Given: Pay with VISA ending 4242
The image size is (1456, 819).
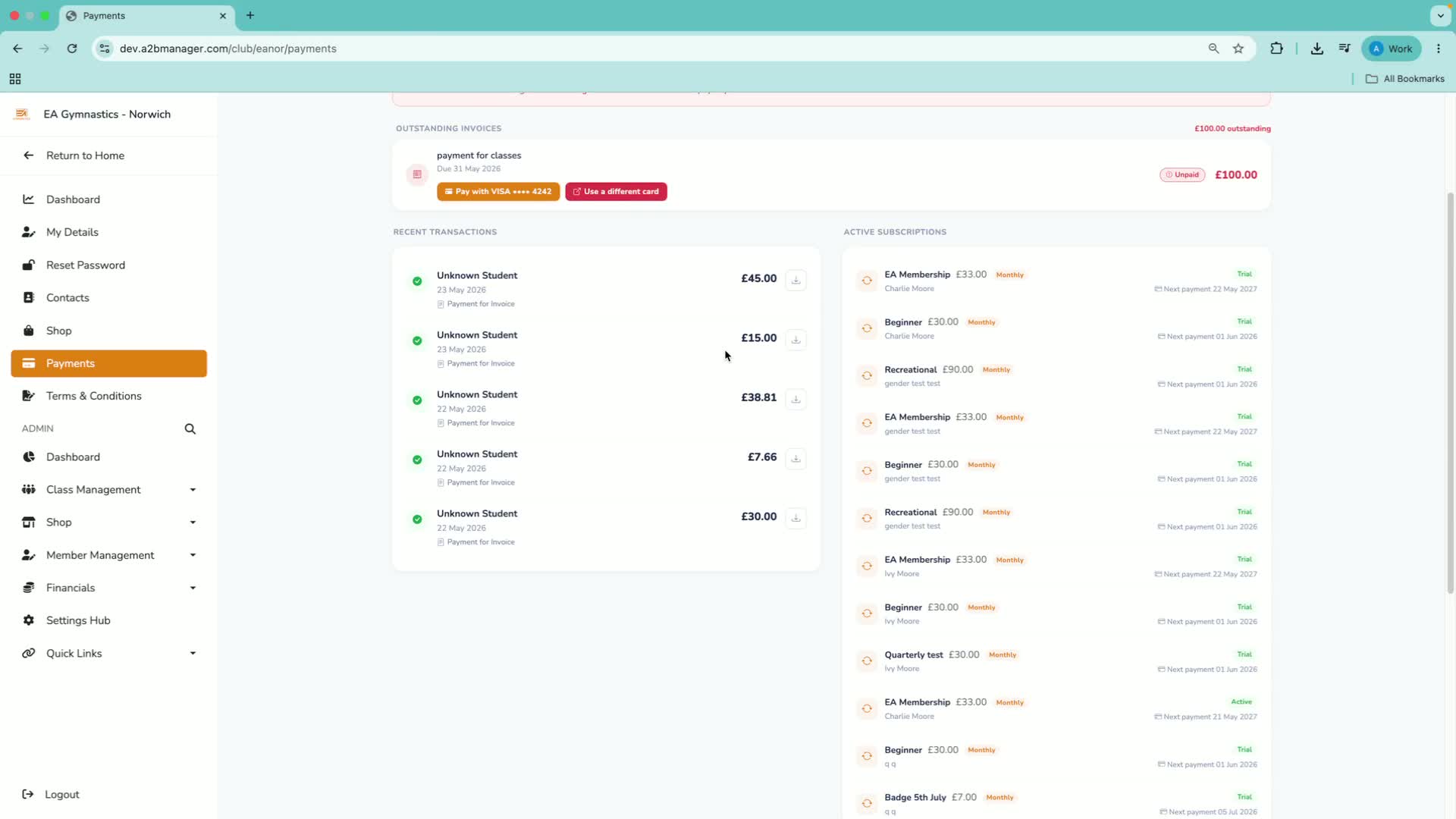Looking at the screenshot, I should click(498, 192).
